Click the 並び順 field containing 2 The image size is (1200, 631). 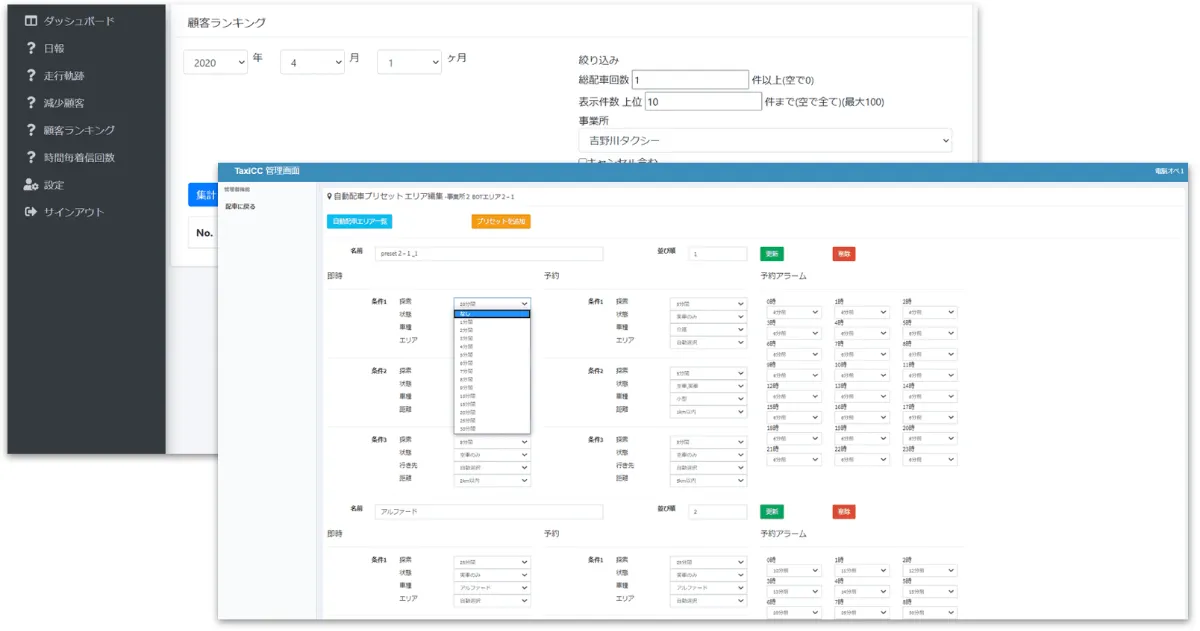click(x=718, y=511)
